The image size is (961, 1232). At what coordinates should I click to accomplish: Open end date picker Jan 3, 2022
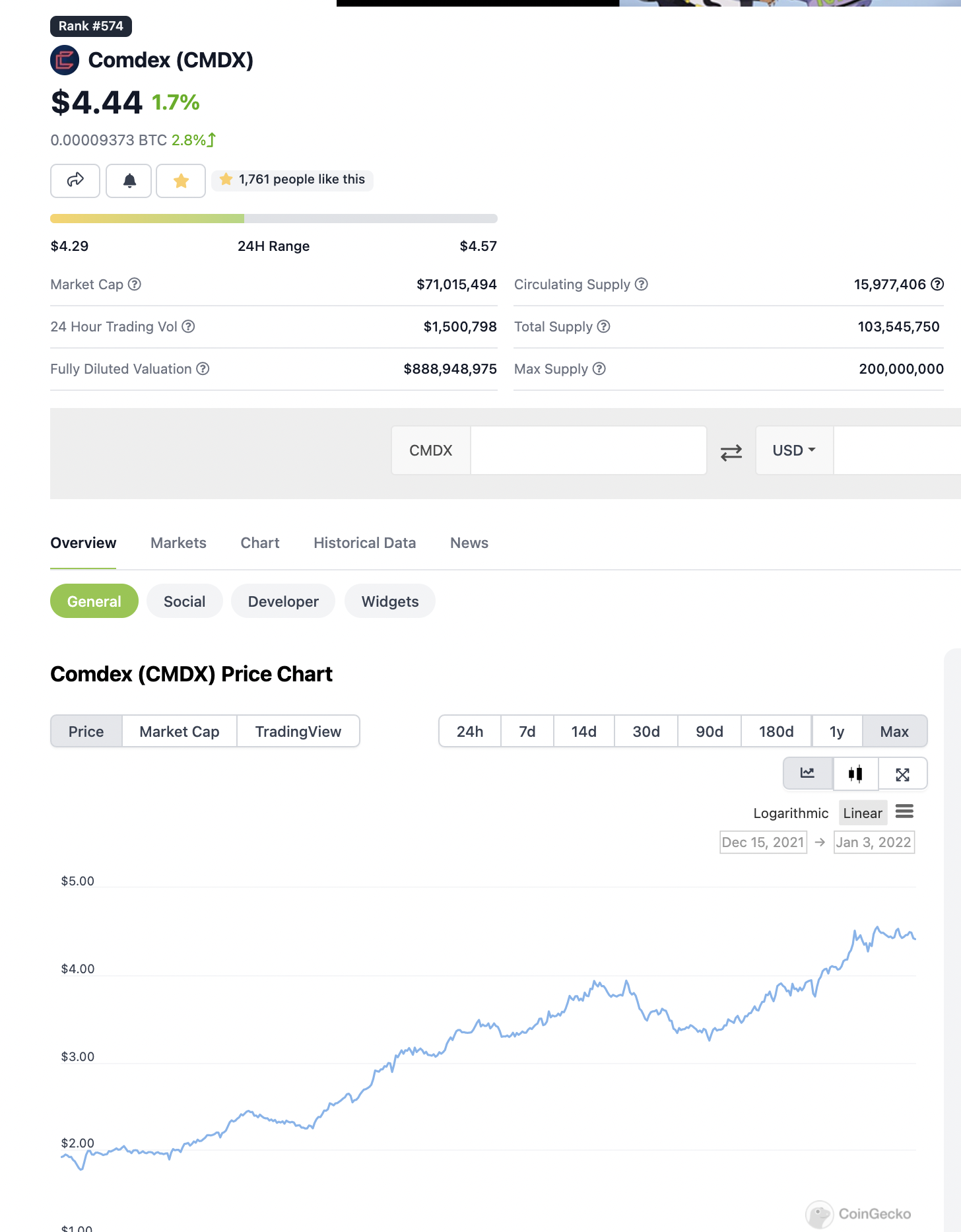click(874, 842)
